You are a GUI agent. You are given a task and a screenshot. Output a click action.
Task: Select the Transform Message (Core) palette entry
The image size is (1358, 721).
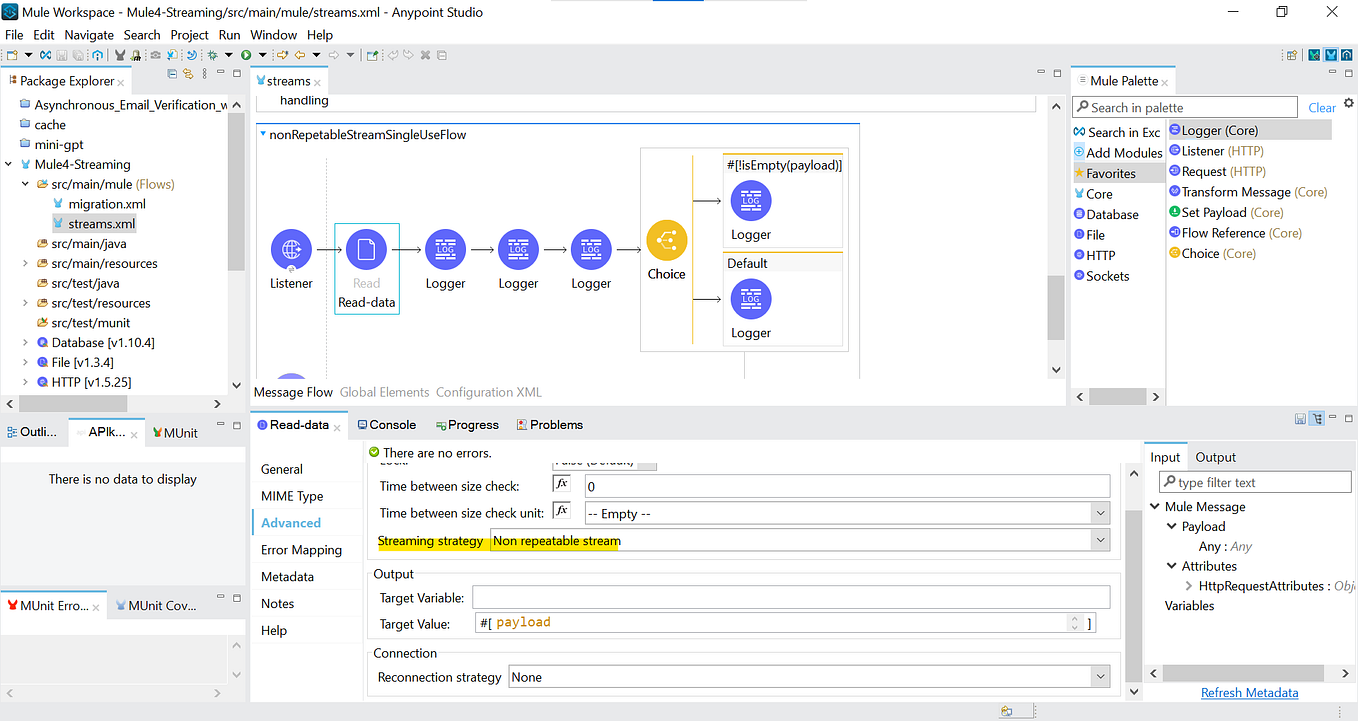1249,191
